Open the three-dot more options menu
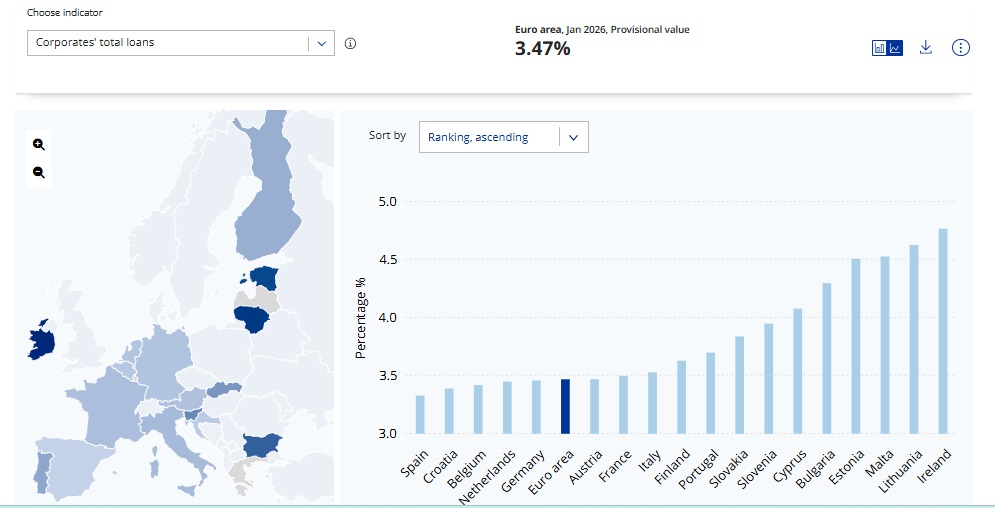This screenshot has width=995, height=508. pyautogui.click(x=961, y=48)
